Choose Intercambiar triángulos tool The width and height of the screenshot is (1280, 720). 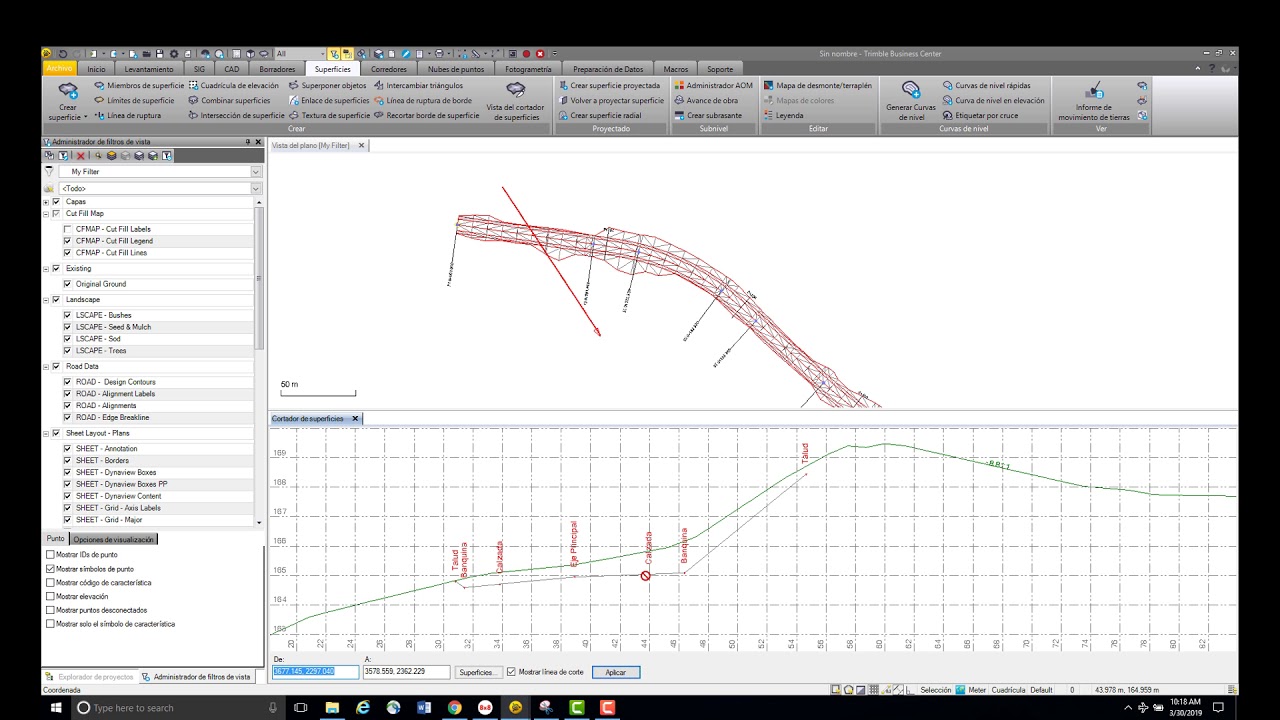point(418,86)
